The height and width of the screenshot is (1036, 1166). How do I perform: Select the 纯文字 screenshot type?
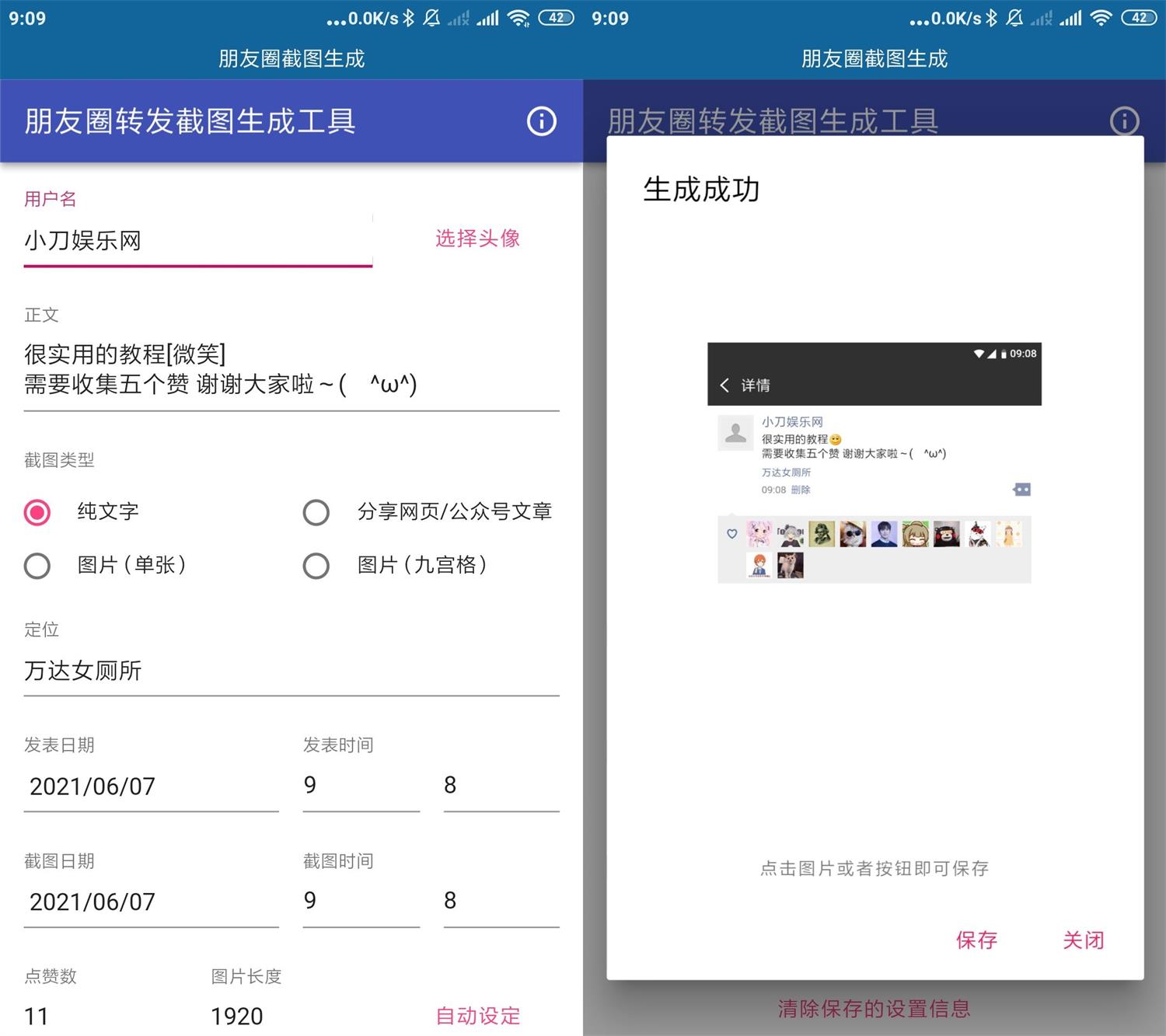click(x=37, y=511)
